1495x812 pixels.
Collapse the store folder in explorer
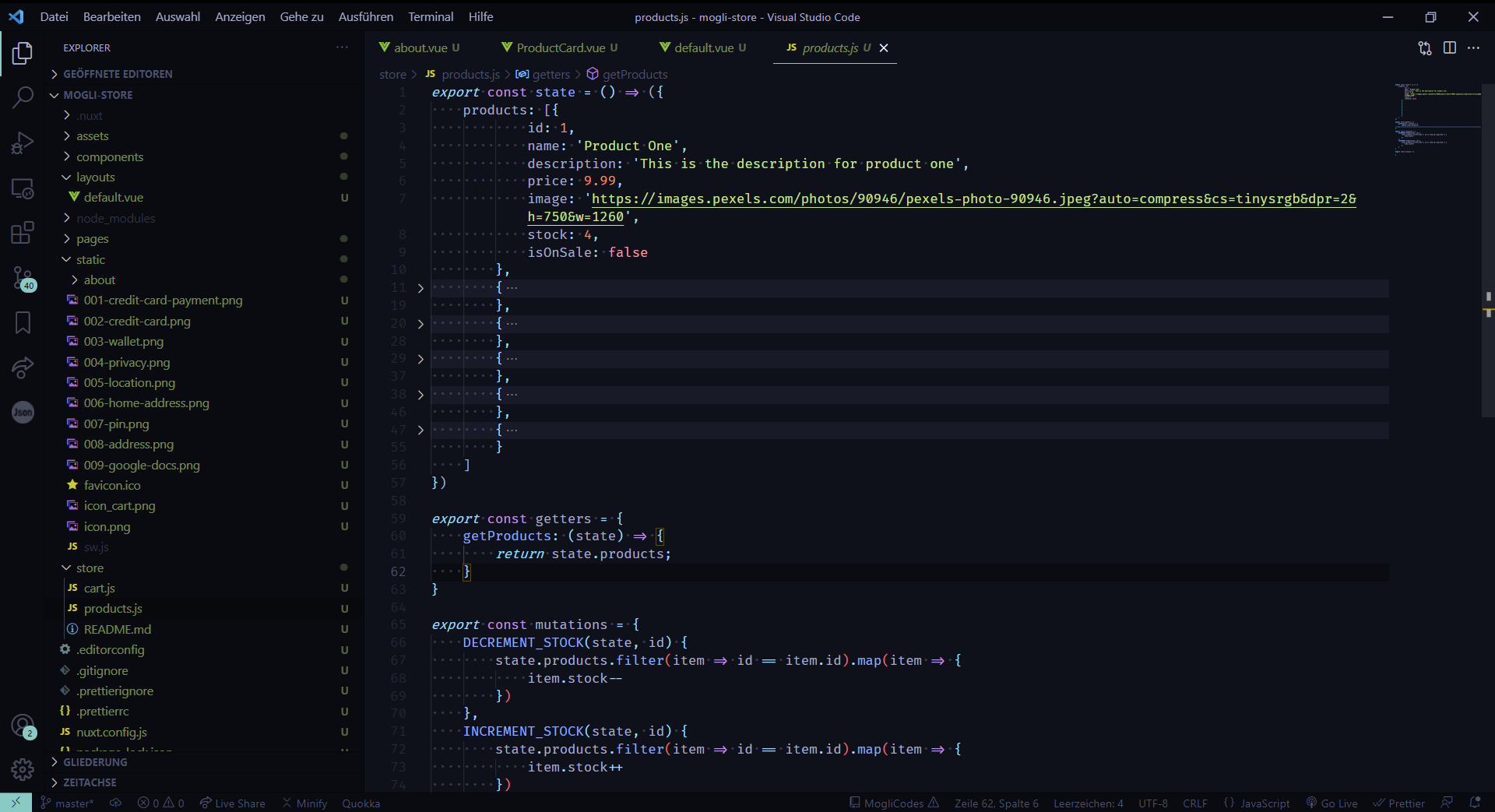[x=90, y=568]
